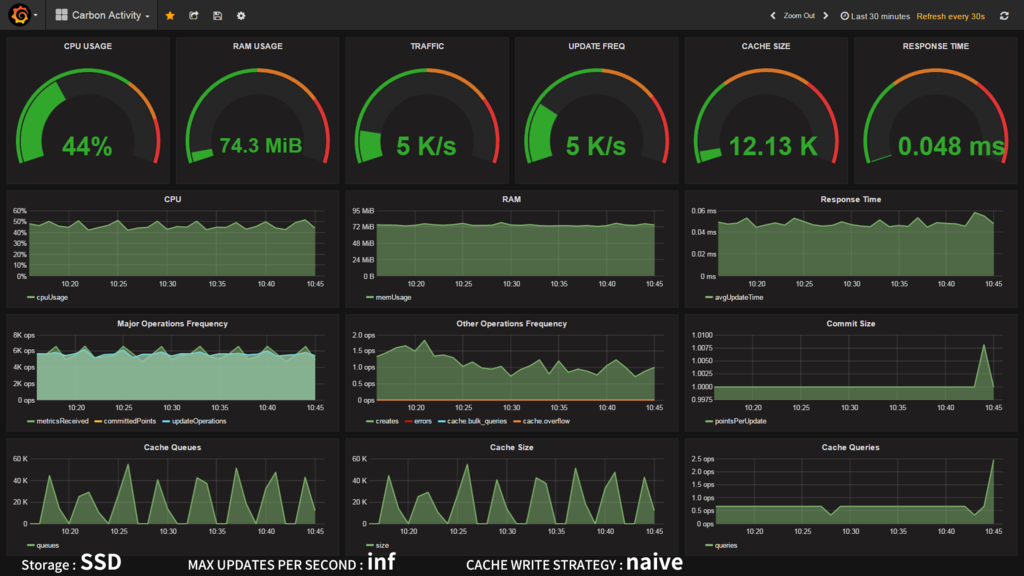The image size is (1024, 576).
Task: Toggle errors series in legend
Action: point(419,421)
